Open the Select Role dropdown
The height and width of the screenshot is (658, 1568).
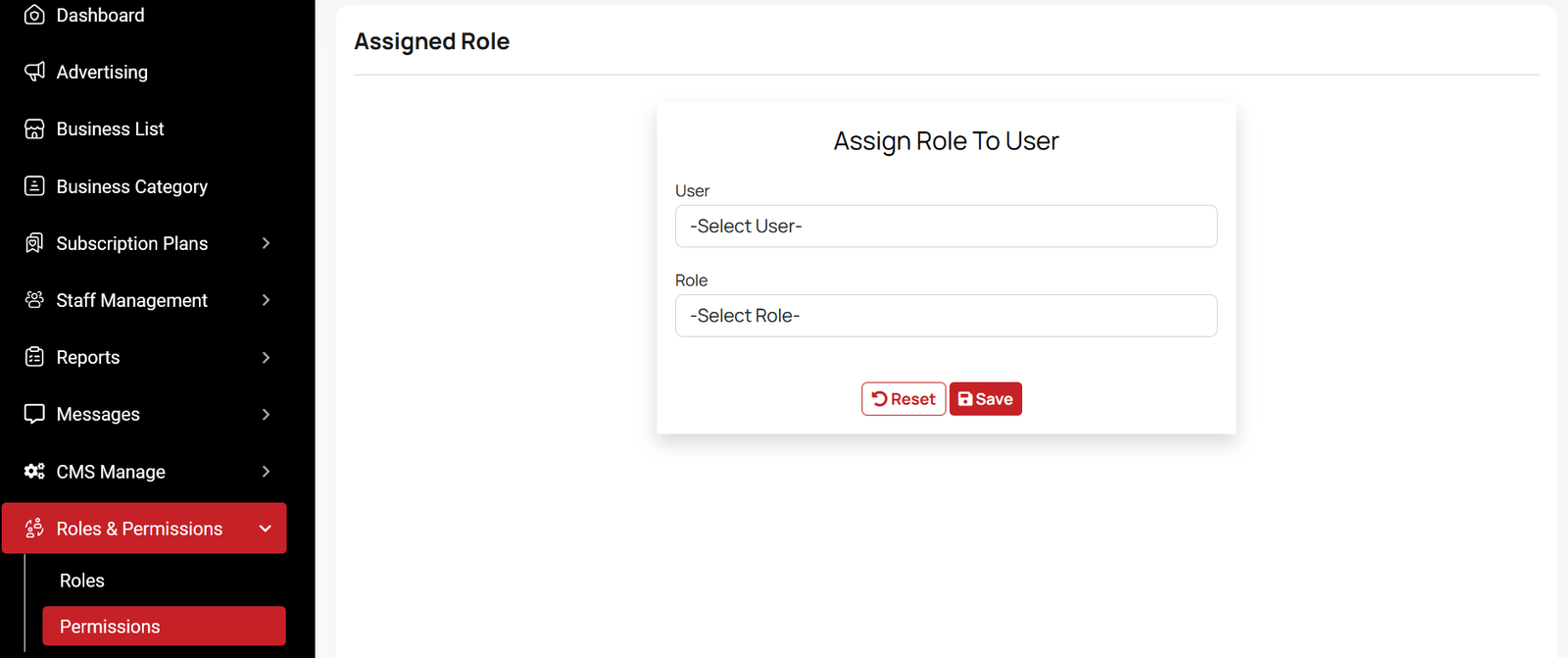pos(946,316)
